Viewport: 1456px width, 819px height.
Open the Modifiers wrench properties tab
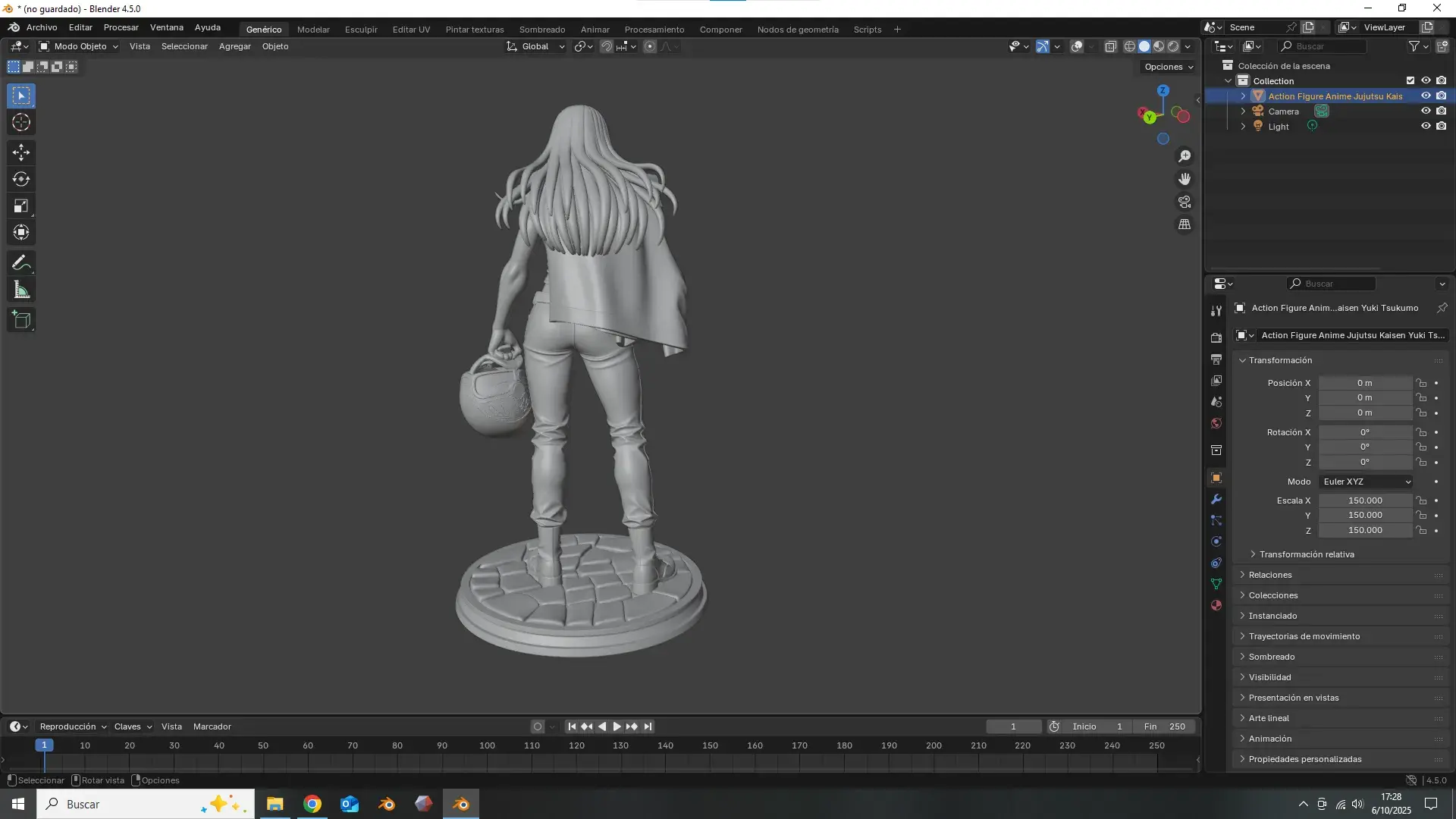(1216, 500)
